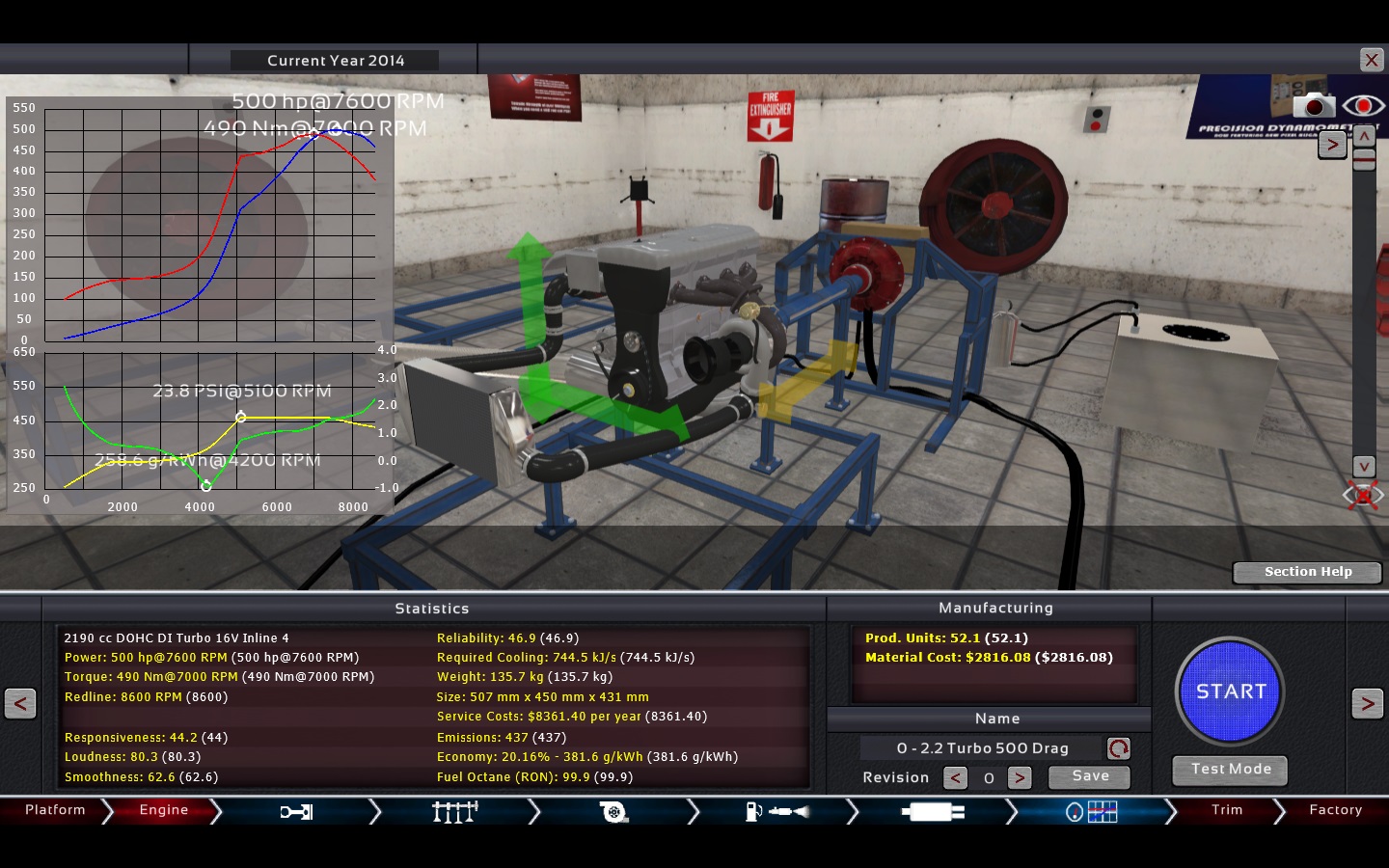Open the Exhaust muffler section icon

(x=933, y=812)
